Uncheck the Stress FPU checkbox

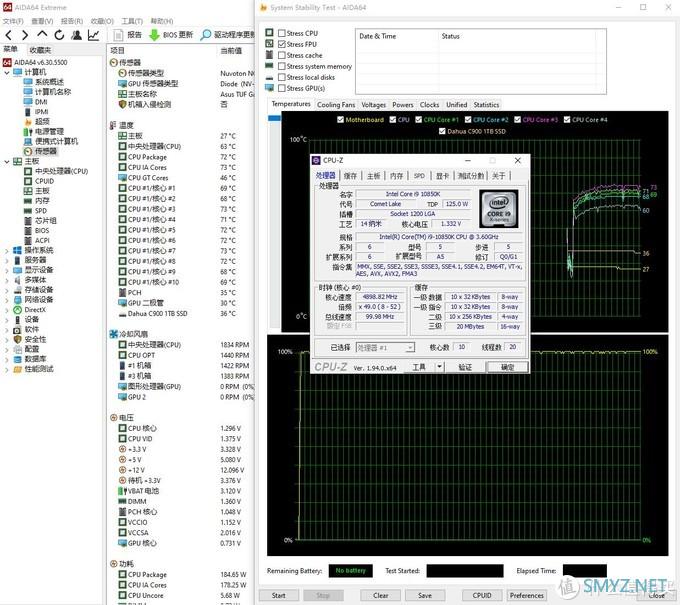pyautogui.click(x=282, y=44)
